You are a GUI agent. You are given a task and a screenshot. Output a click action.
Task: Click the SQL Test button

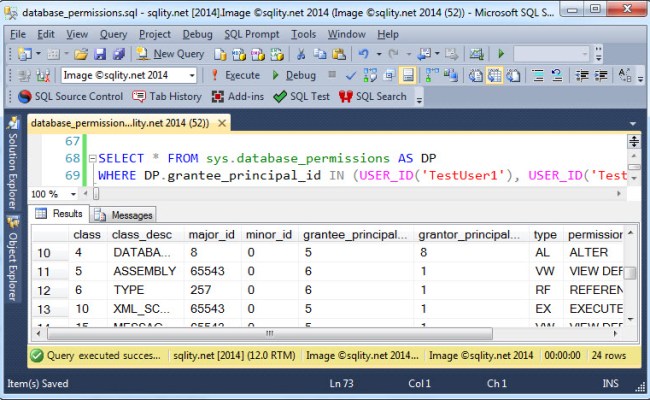[x=301, y=97]
